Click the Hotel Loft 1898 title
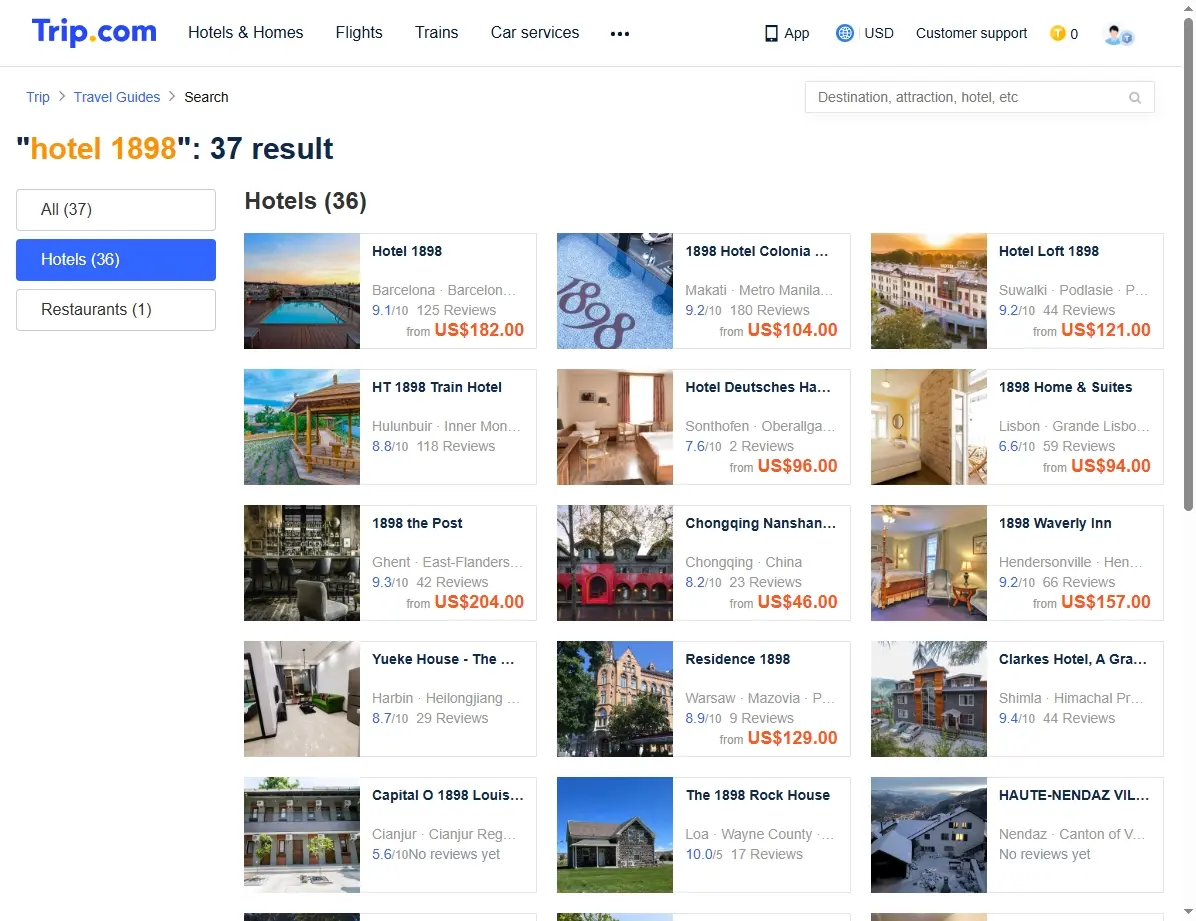Image resolution: width=1196 pixels, height=921 pixels. 1049,251
